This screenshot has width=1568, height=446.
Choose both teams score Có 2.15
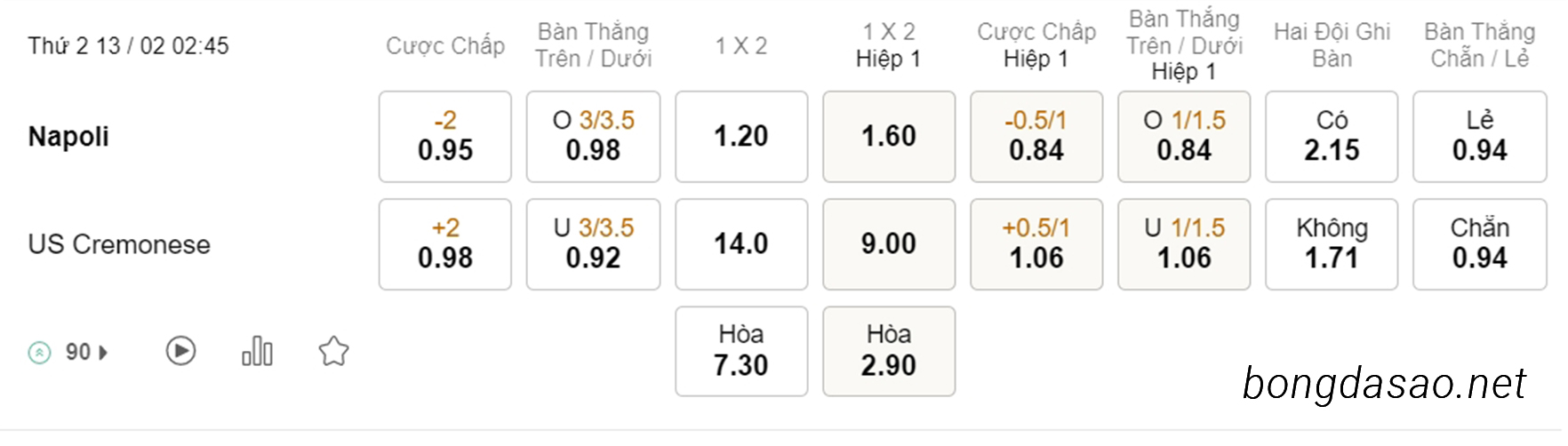coord(1332,137)
